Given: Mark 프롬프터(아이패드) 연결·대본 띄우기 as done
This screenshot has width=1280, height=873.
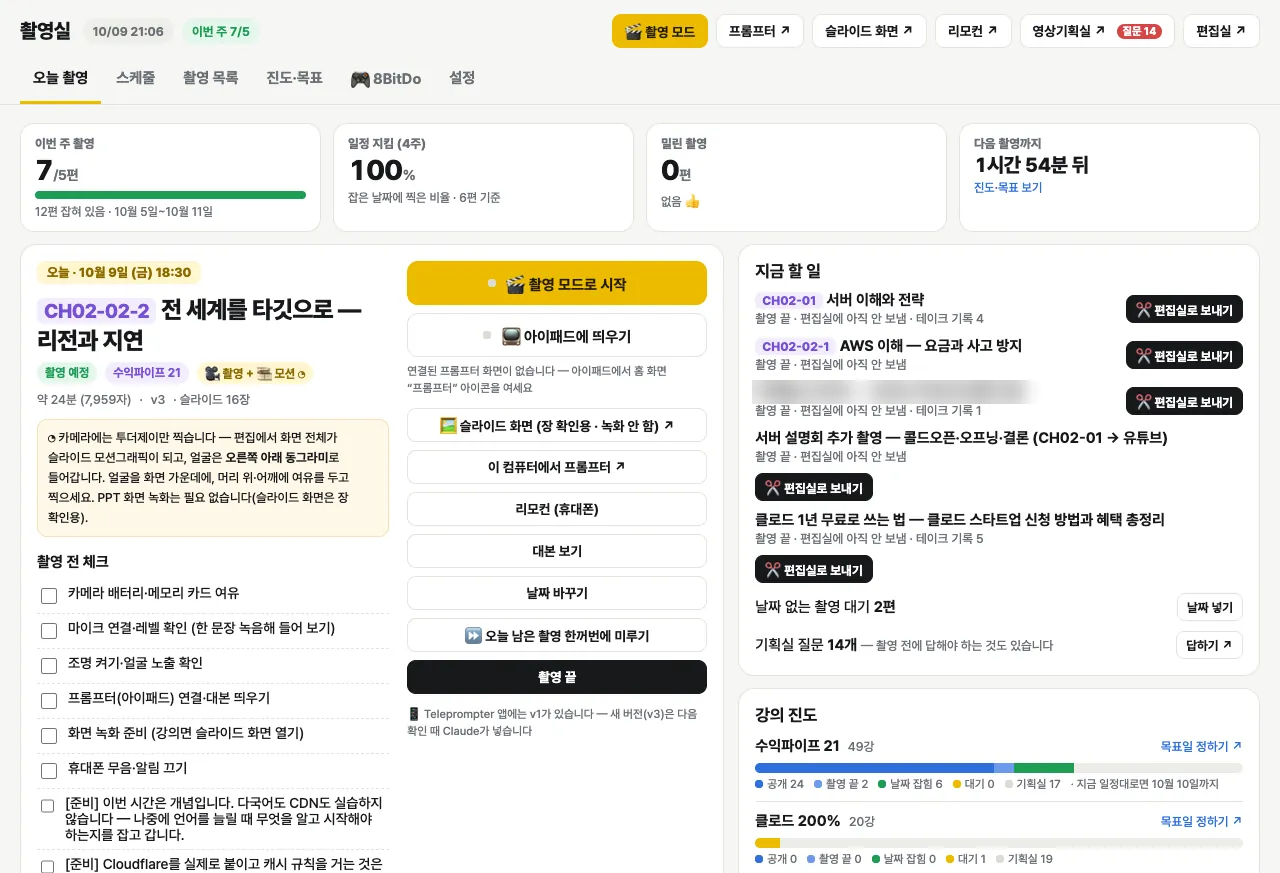Looking at the screenshot, I should [x=49, y=701].
